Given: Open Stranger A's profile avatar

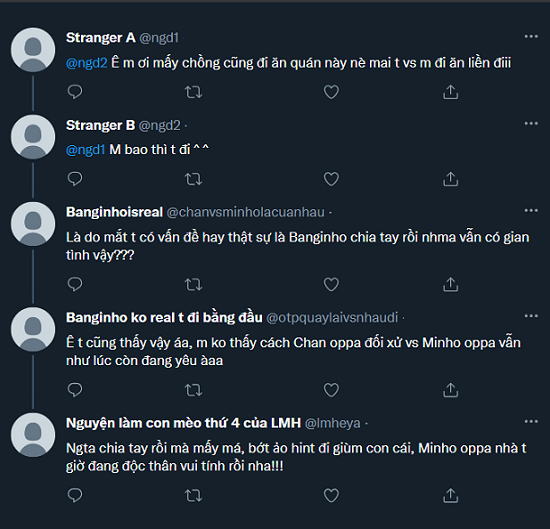Looking at the screenshot, I should [33, 50].
